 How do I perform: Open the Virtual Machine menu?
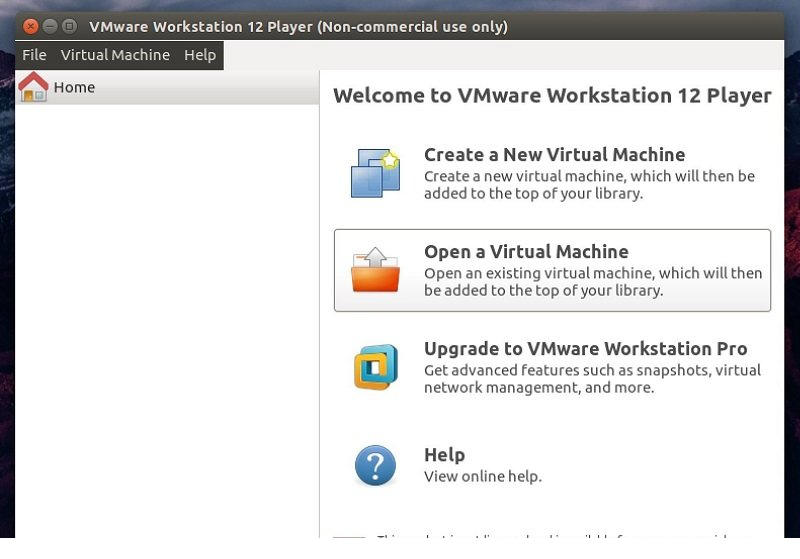[115, 55]
